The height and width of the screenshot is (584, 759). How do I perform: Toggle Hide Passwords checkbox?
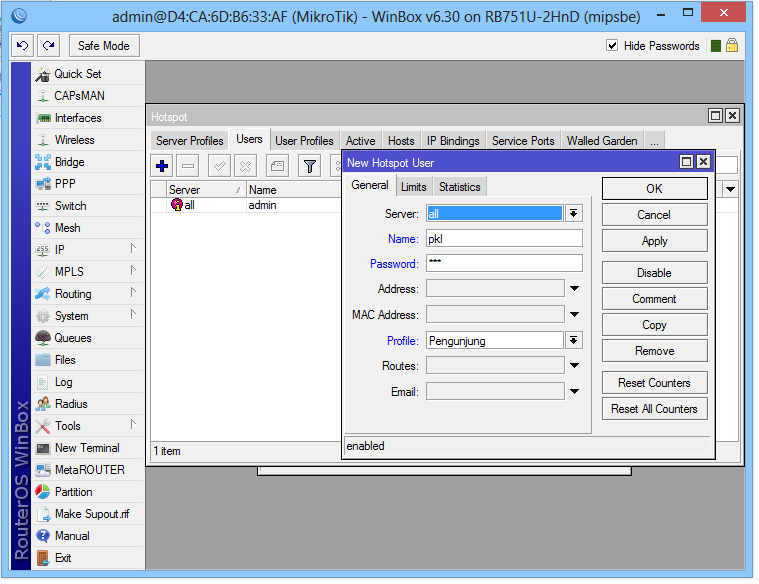pos(612,46)
